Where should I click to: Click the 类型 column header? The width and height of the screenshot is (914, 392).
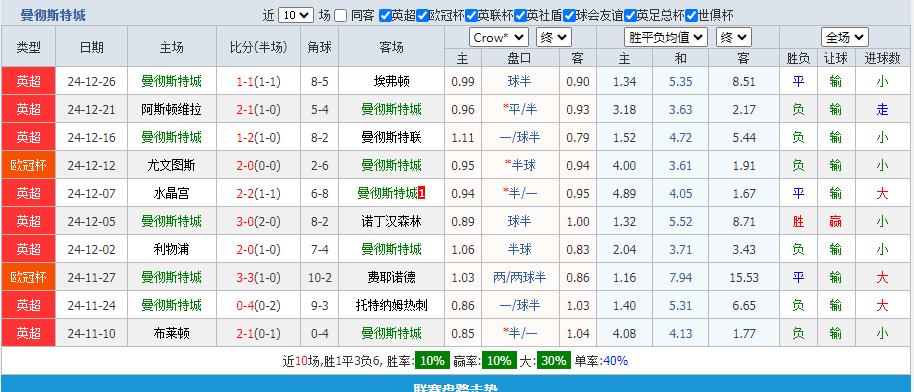click(x=29, y=47)
